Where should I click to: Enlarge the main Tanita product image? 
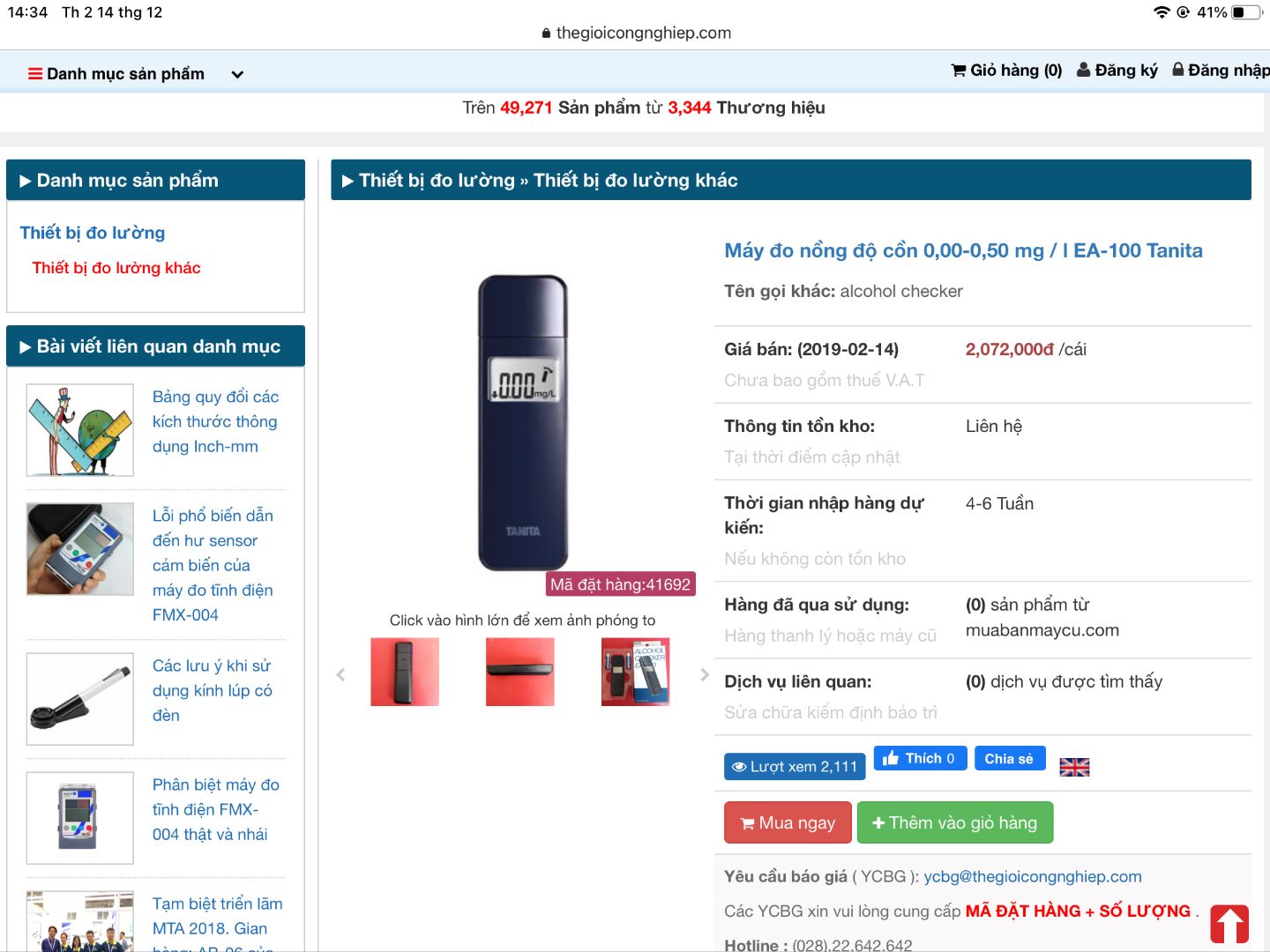pos(523,423)
